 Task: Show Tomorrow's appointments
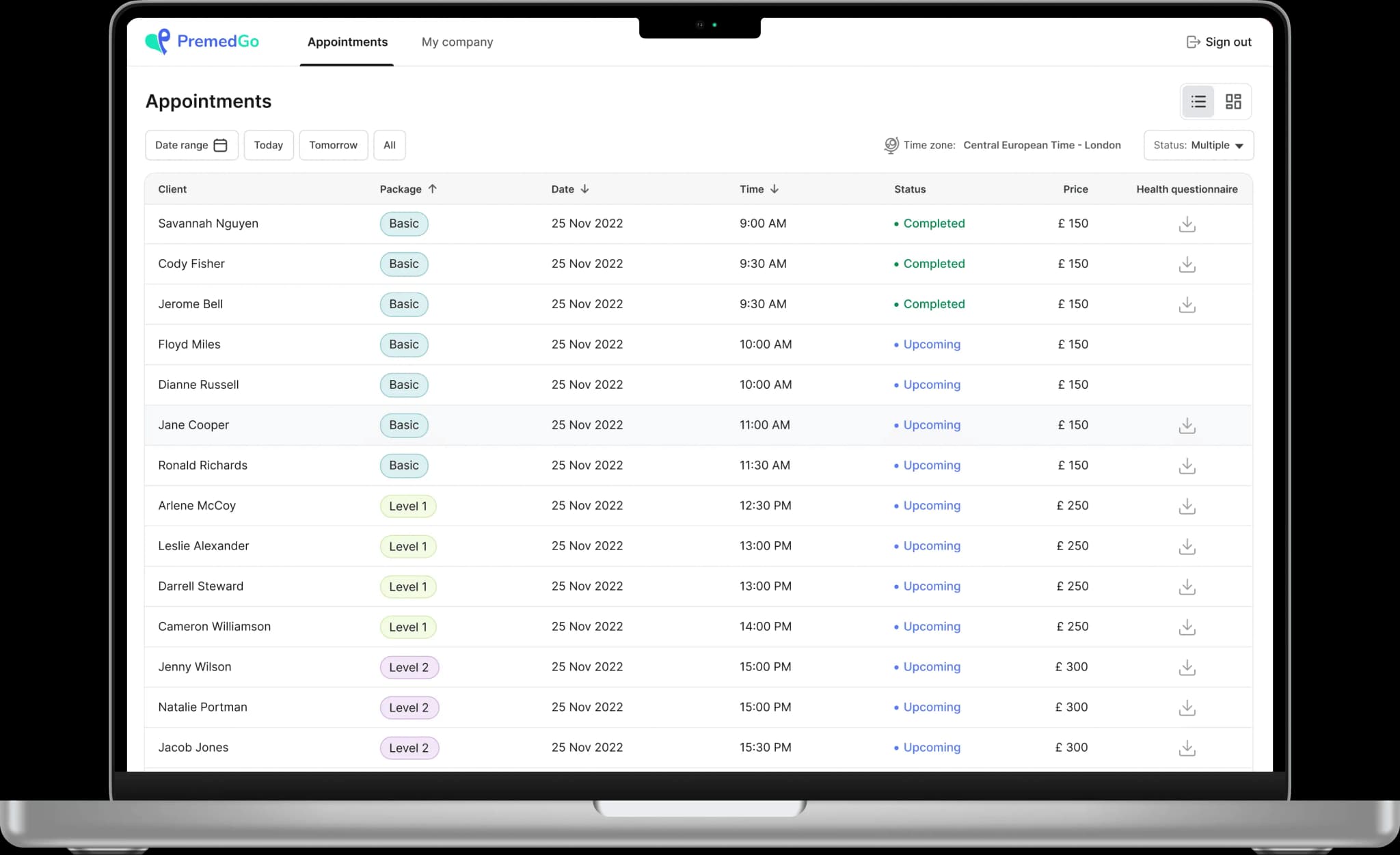coord(333,145)
